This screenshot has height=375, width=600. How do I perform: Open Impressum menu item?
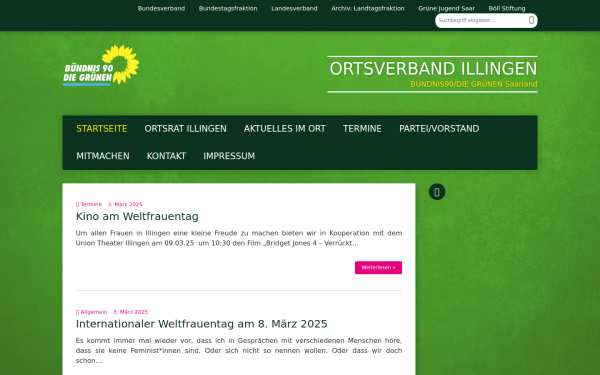[229, 156]
